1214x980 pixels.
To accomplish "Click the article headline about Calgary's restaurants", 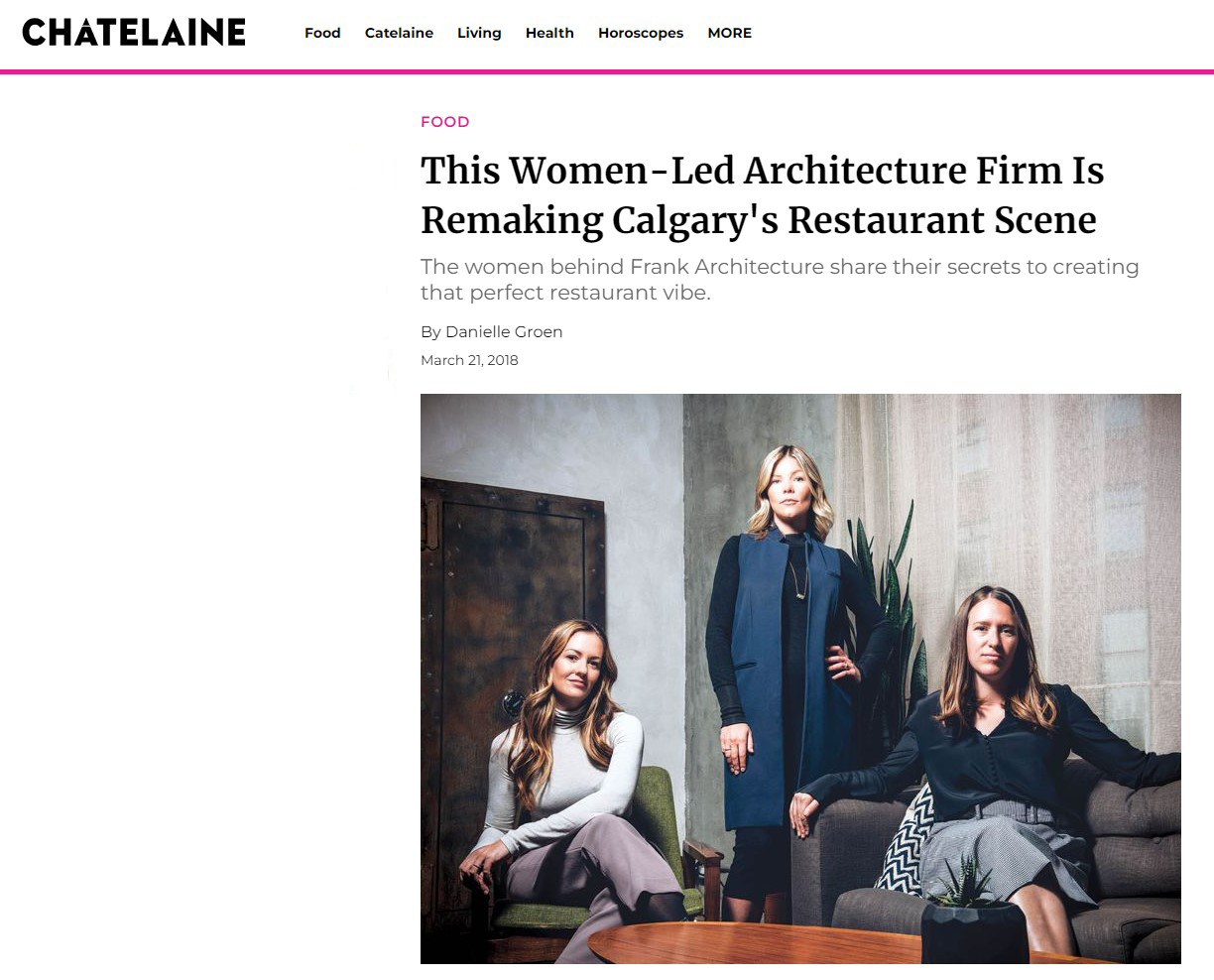I will [762, 194].
